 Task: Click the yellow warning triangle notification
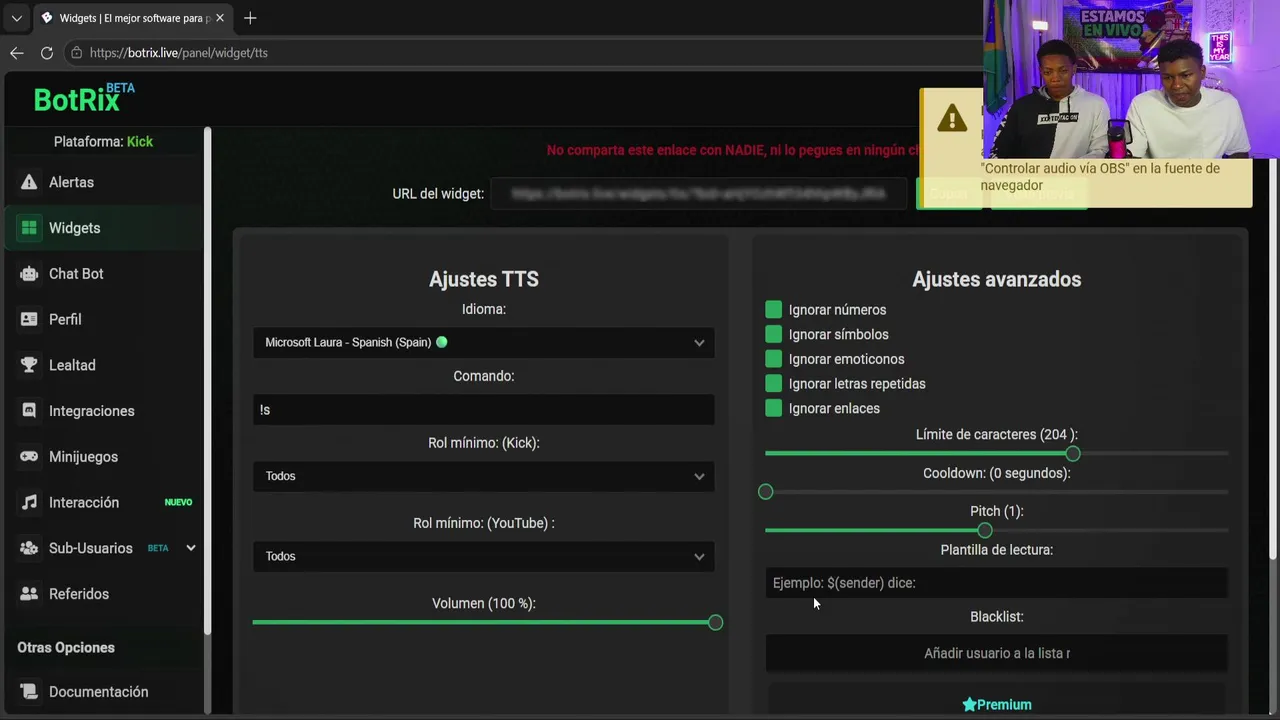point(952,119)
